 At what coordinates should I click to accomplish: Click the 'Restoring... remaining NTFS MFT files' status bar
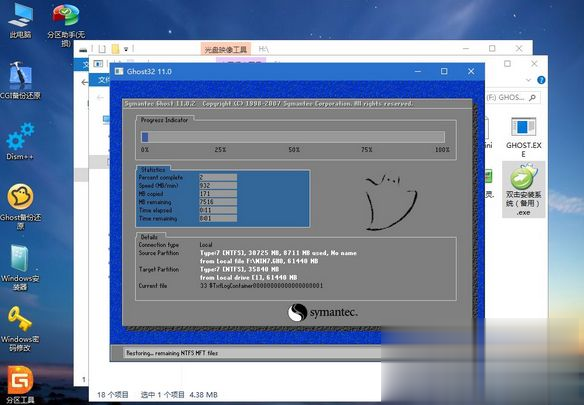pyautogui.click(x=252, y=353)
